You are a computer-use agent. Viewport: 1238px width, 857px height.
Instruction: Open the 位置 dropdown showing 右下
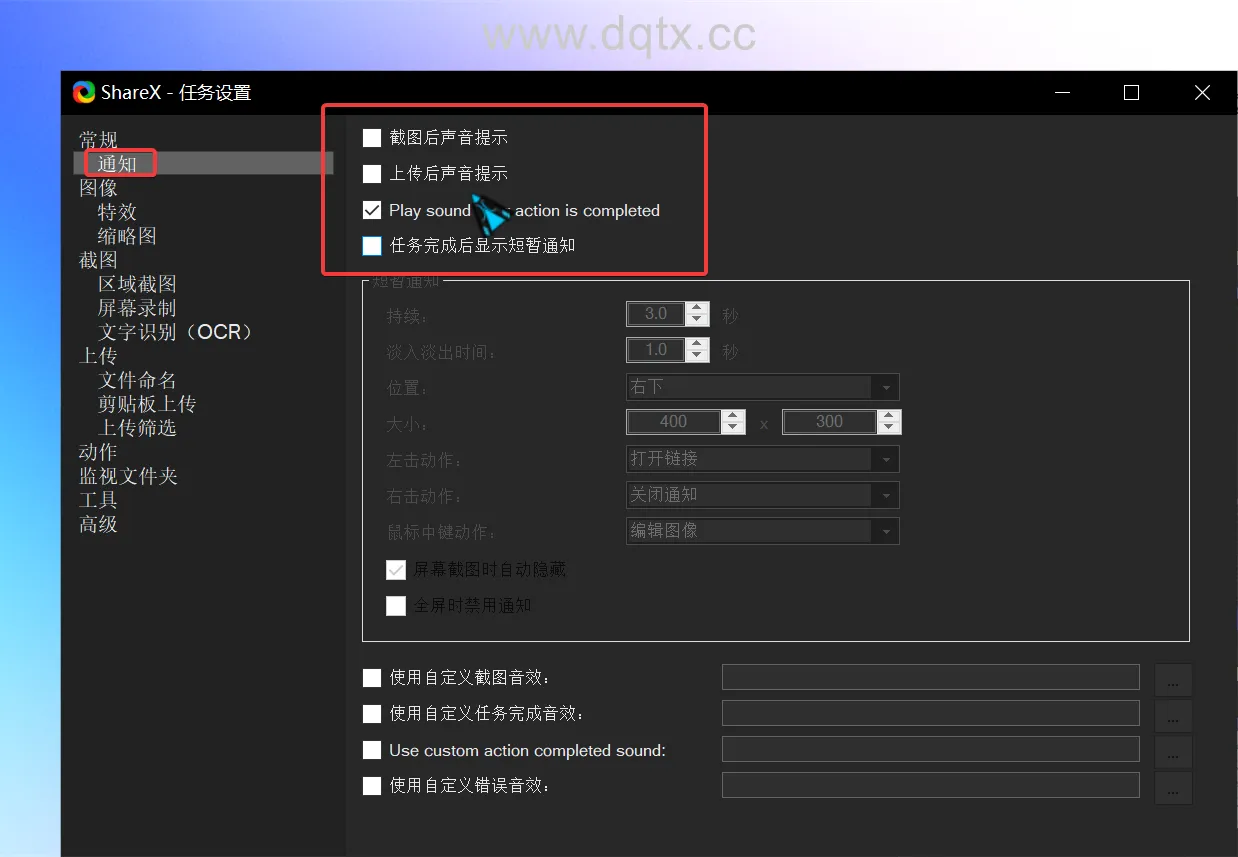pyautogui.click(x=761, y=387)
